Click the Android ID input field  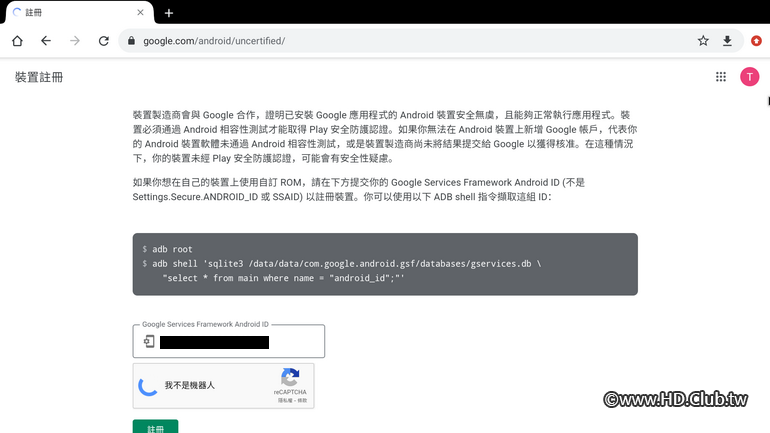(x=229, y=341)
